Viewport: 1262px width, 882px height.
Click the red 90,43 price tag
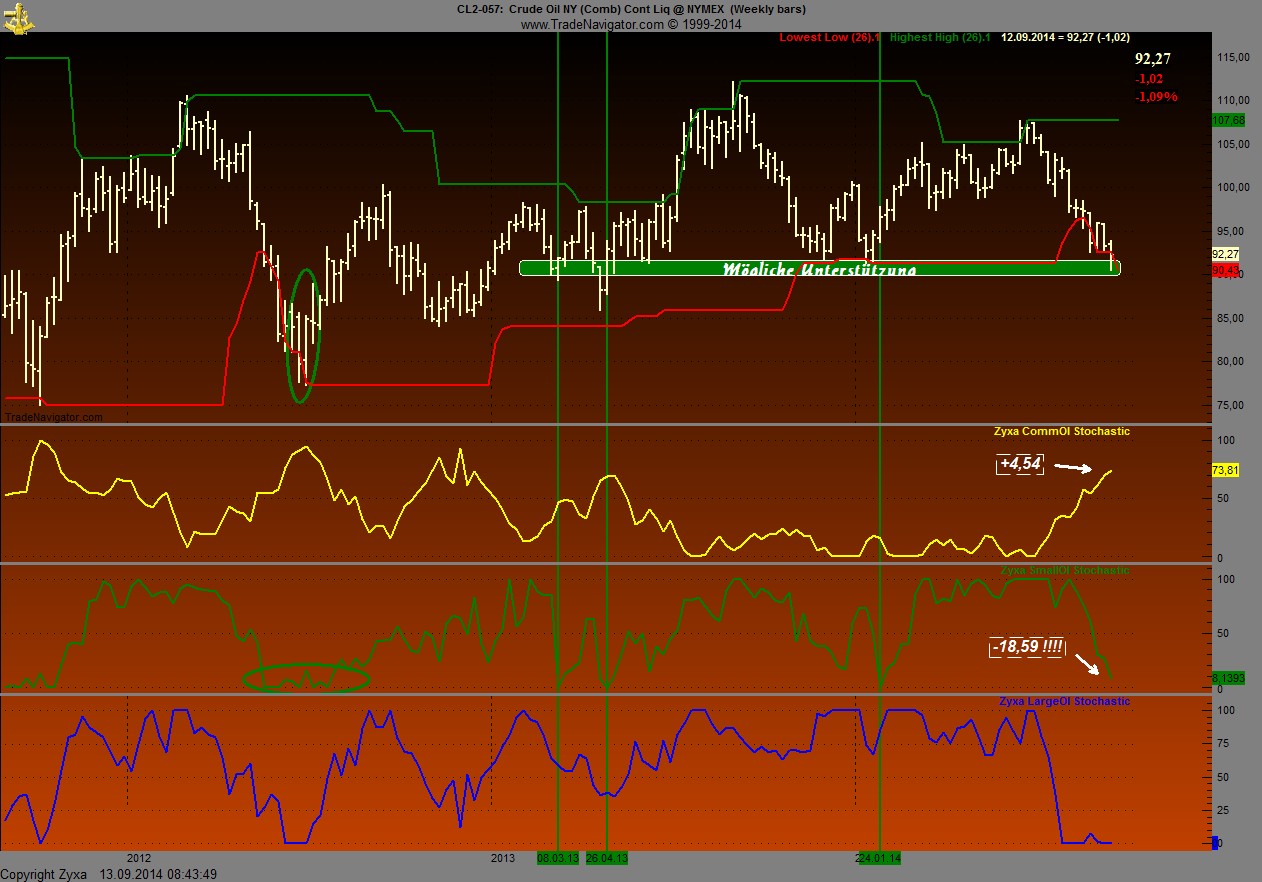pos(1225,270)
